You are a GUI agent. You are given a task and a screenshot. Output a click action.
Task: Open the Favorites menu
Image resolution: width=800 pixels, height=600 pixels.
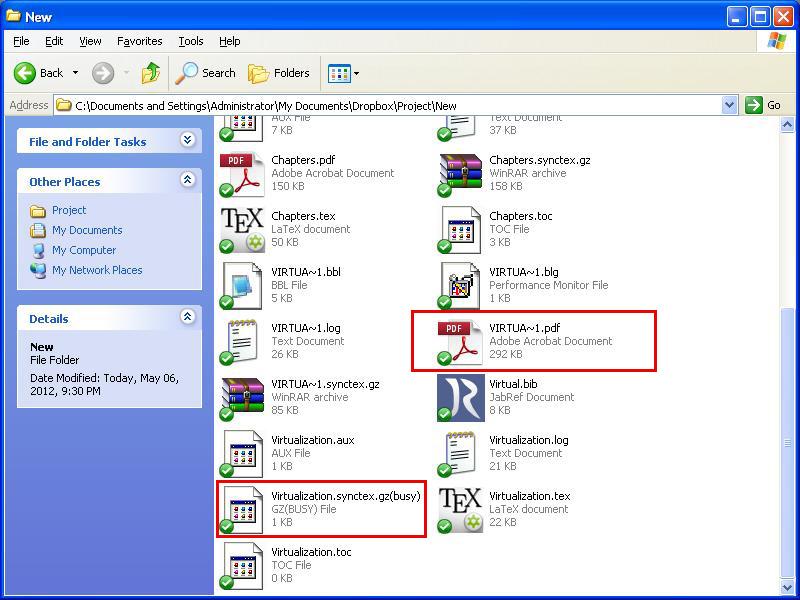140,41
